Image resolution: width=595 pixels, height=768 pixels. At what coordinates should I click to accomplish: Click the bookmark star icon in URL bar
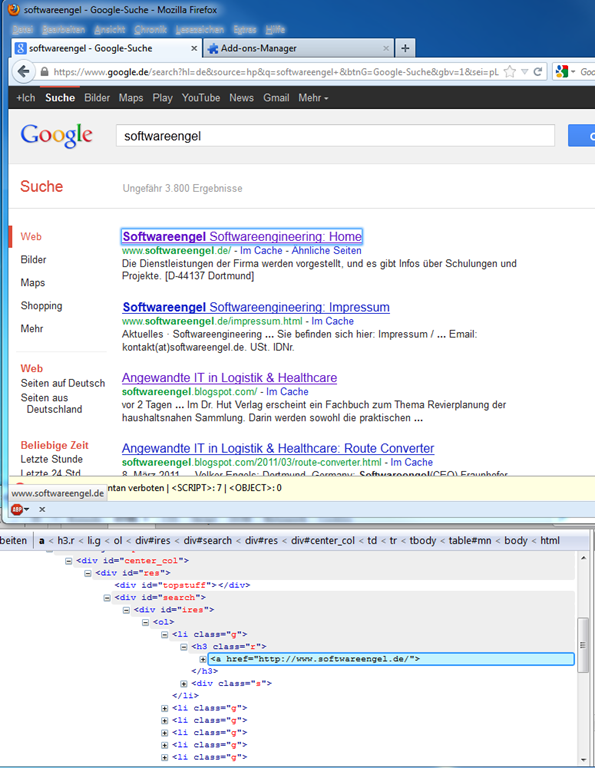pos(510,72)
